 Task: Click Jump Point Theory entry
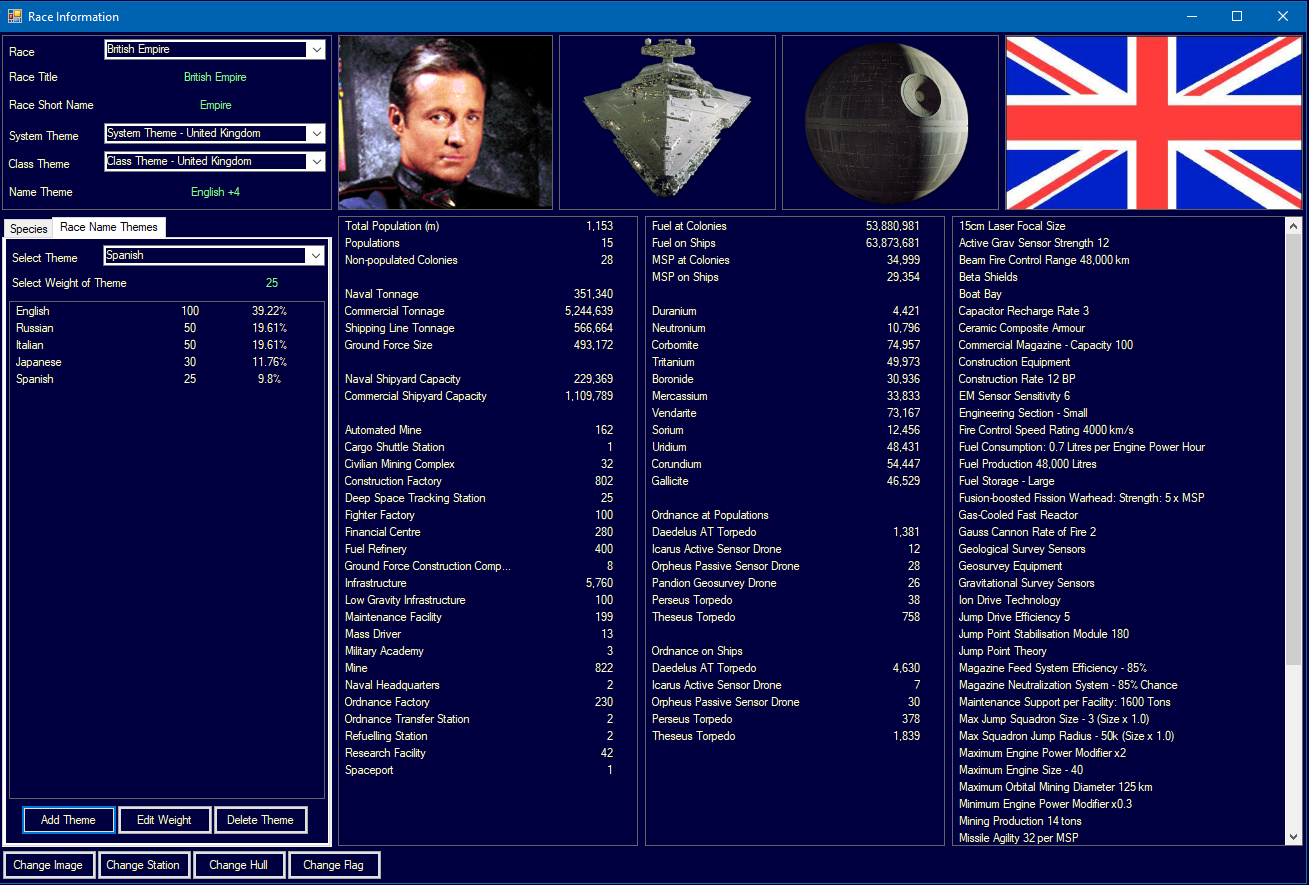[x=1002, y=651]
